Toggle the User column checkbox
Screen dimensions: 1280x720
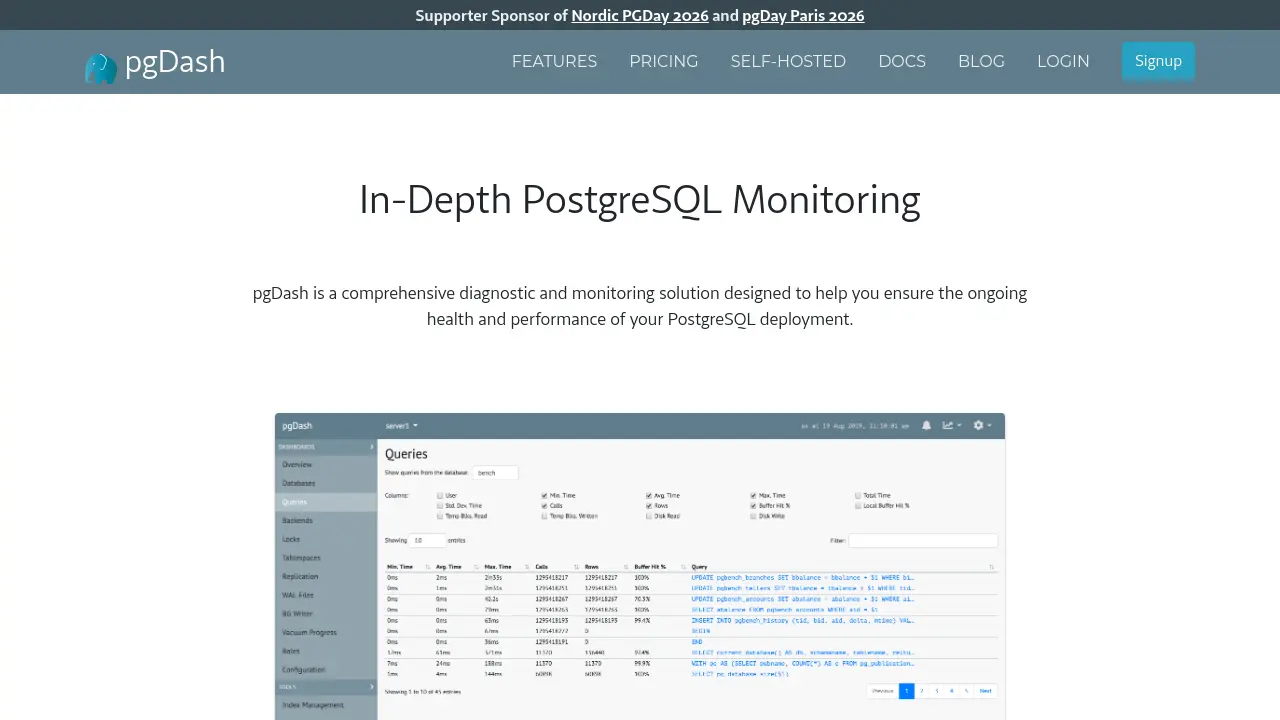[440, 495]
